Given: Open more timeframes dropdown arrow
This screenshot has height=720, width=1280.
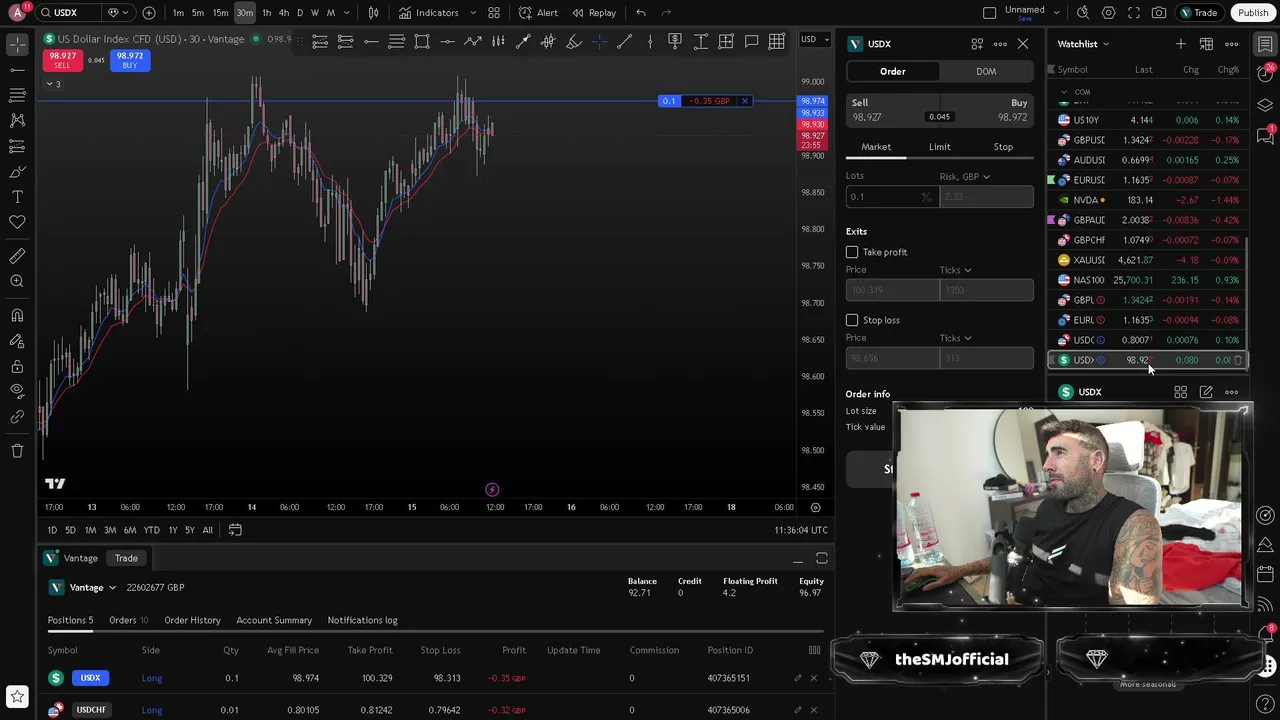Looking at the screenshot, I should tap(348, 13).
